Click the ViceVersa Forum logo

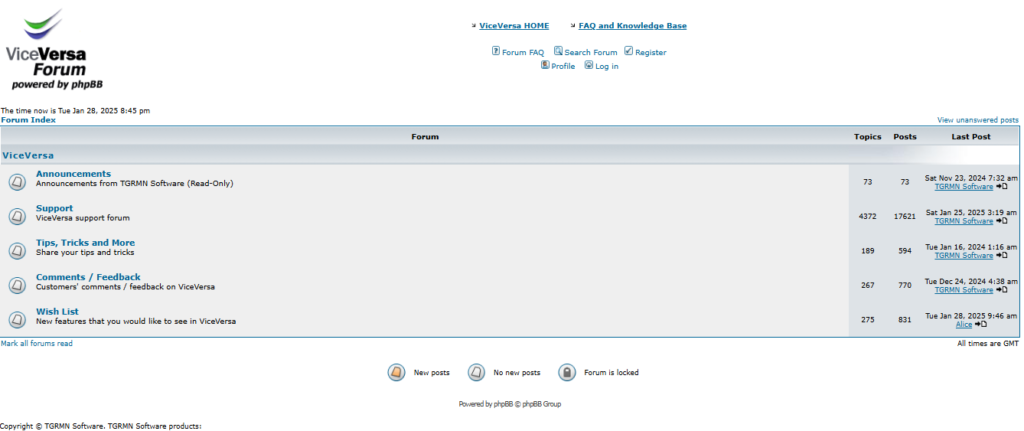(54, 49)
